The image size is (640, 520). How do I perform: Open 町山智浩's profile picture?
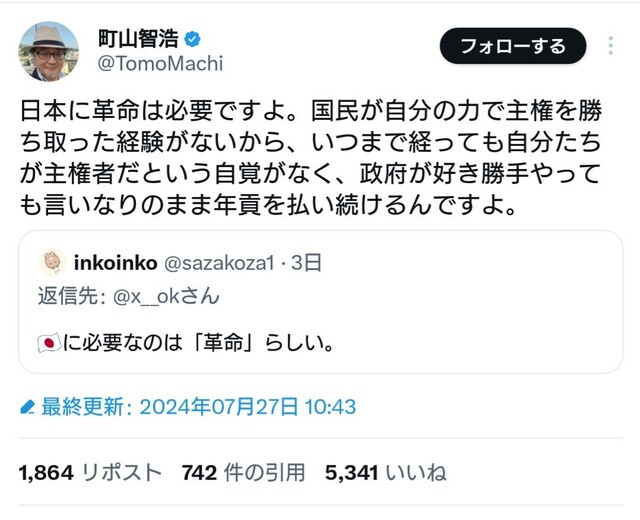(49, 51)
